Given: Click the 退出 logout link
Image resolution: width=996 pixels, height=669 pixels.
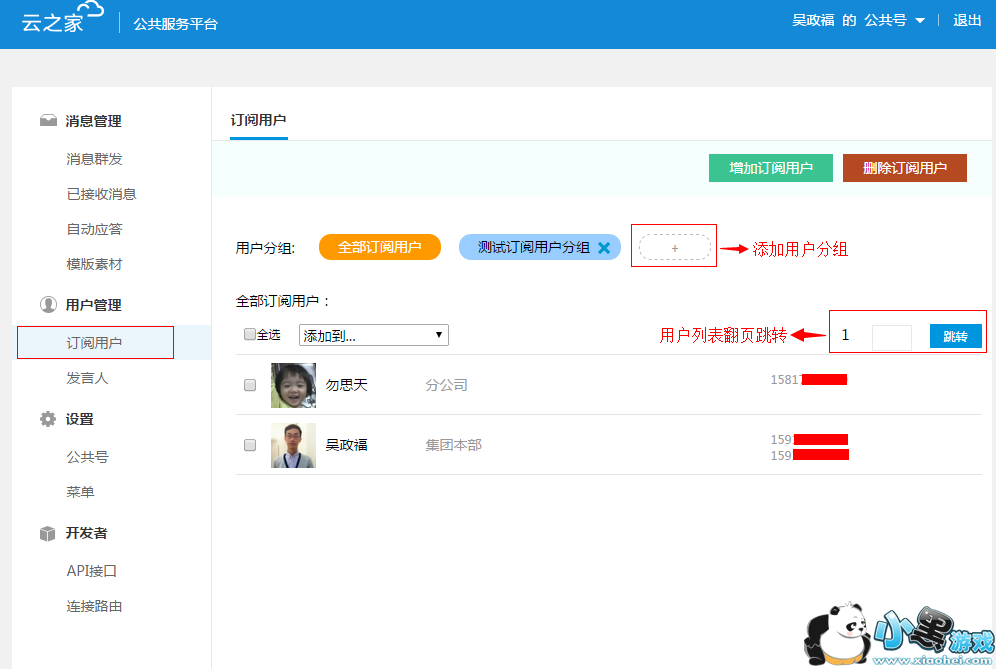Looking at the screenshot, I should (x=967, y=20).
